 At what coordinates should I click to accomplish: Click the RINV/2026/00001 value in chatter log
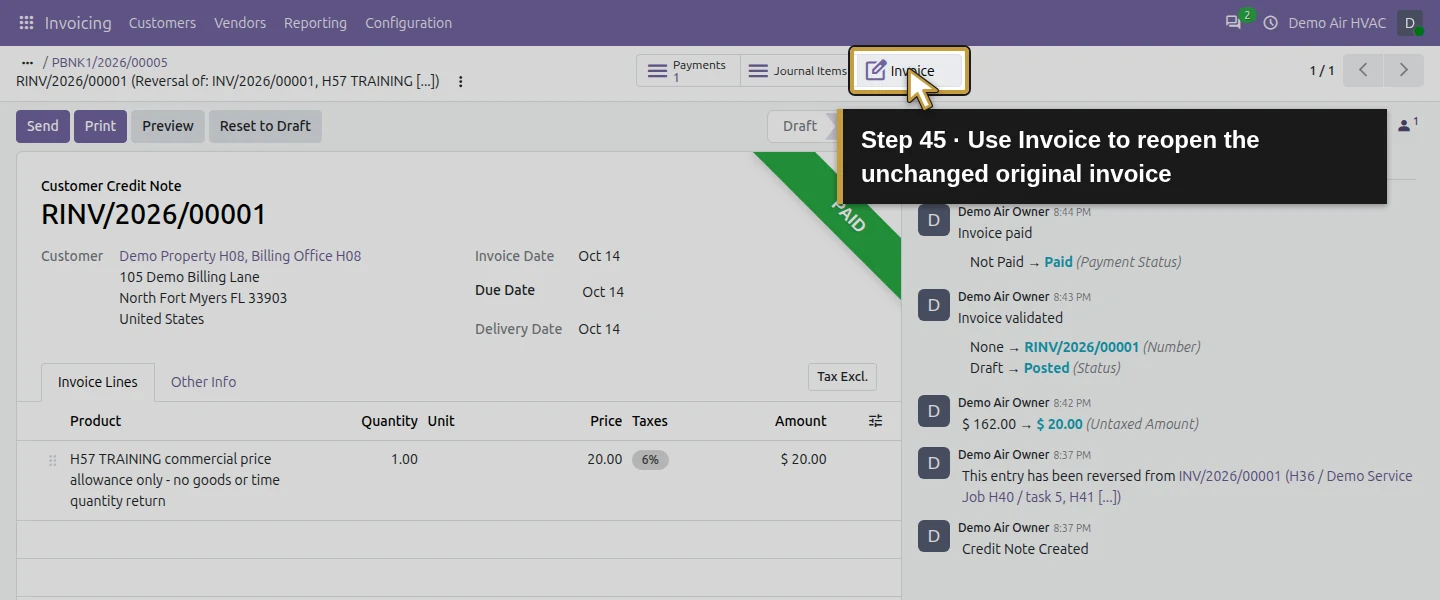coord(1081,347)
